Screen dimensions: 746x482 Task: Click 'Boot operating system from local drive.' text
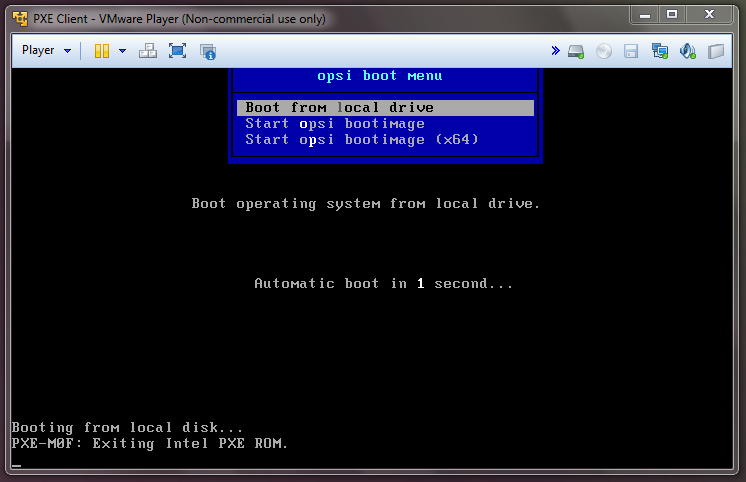tap(365, 204)
